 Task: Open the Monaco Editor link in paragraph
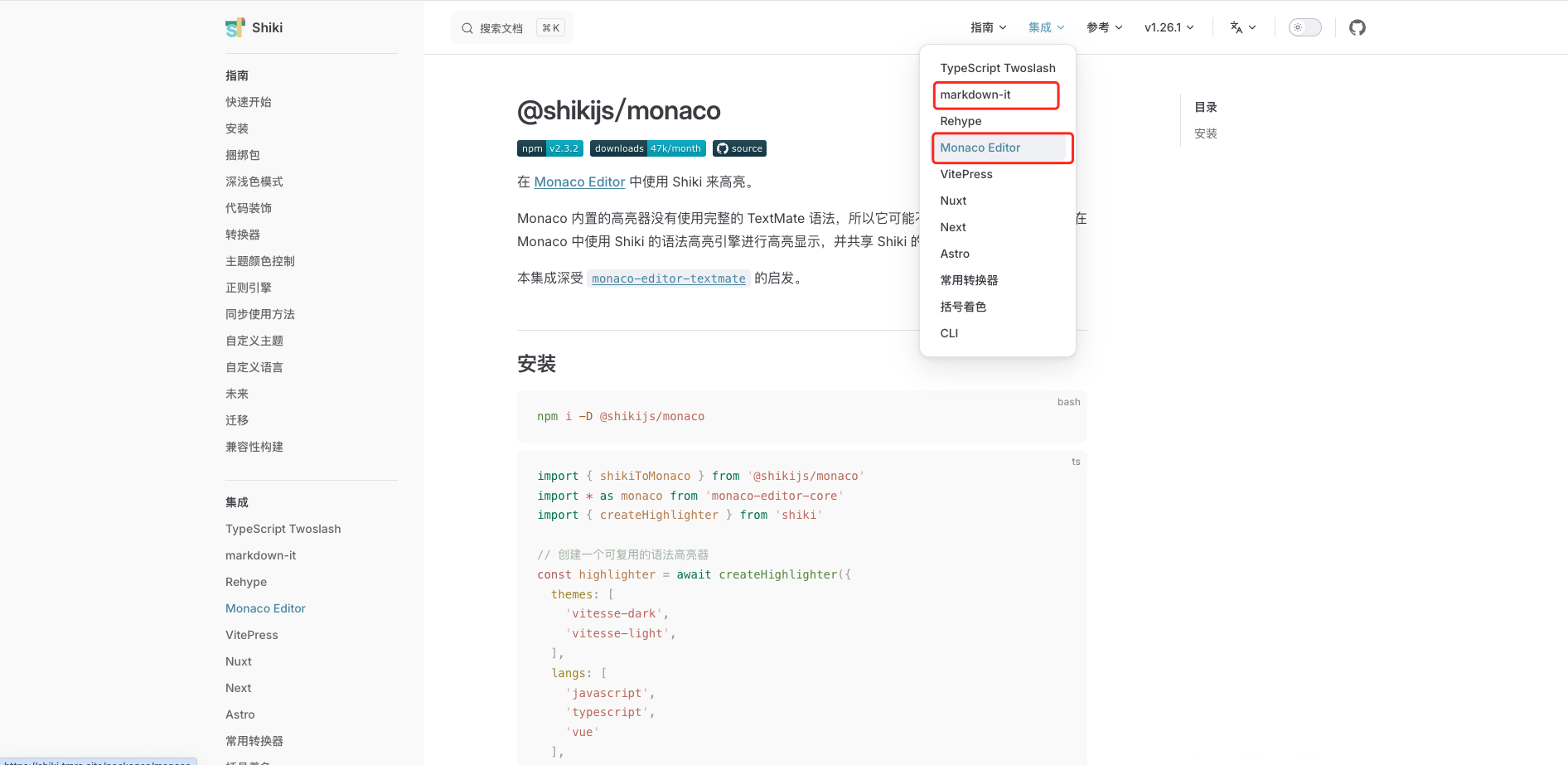(x=579, y=182)
